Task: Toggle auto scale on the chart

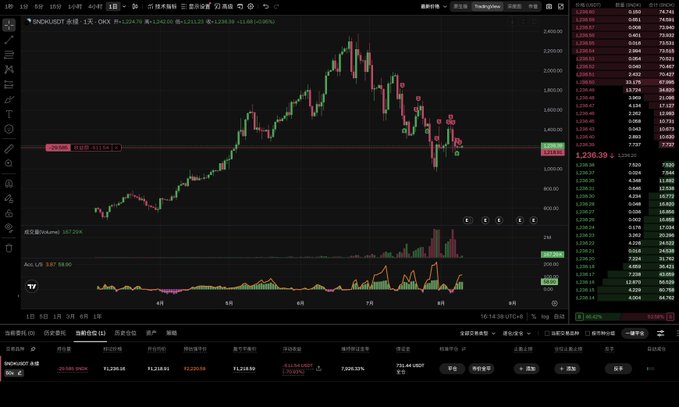Action: coord(559,317)
